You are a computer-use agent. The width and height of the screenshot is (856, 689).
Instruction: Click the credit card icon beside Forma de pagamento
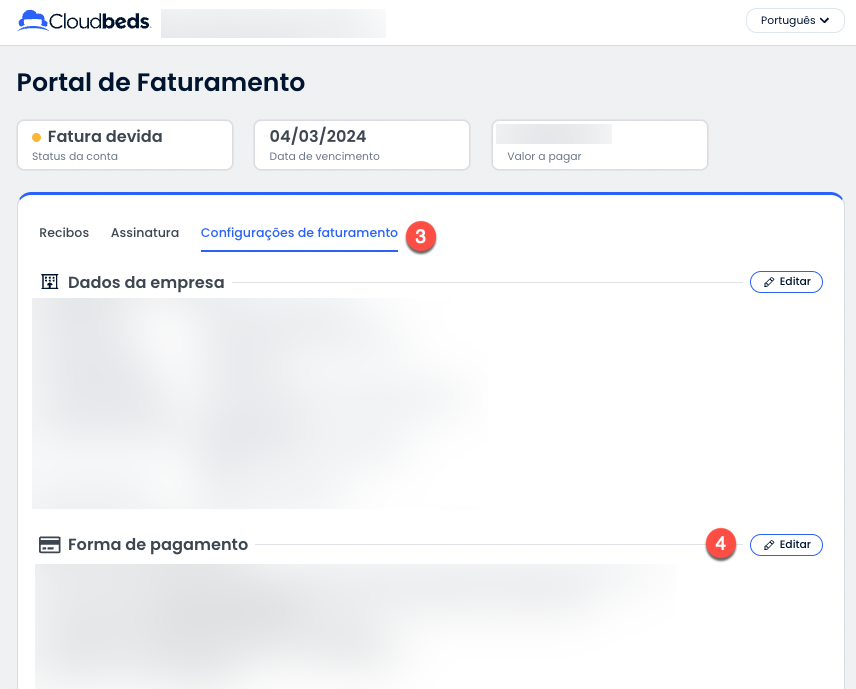click(50, 544)
